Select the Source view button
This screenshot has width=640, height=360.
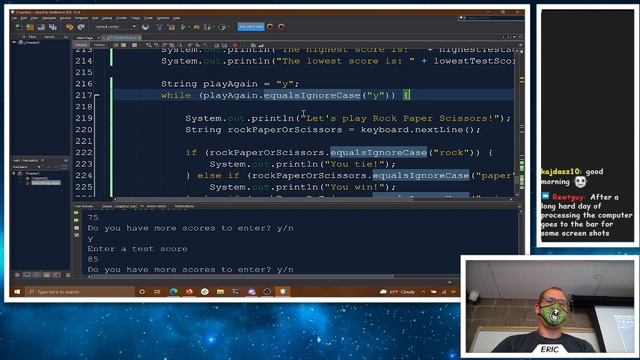click(81, 45)
